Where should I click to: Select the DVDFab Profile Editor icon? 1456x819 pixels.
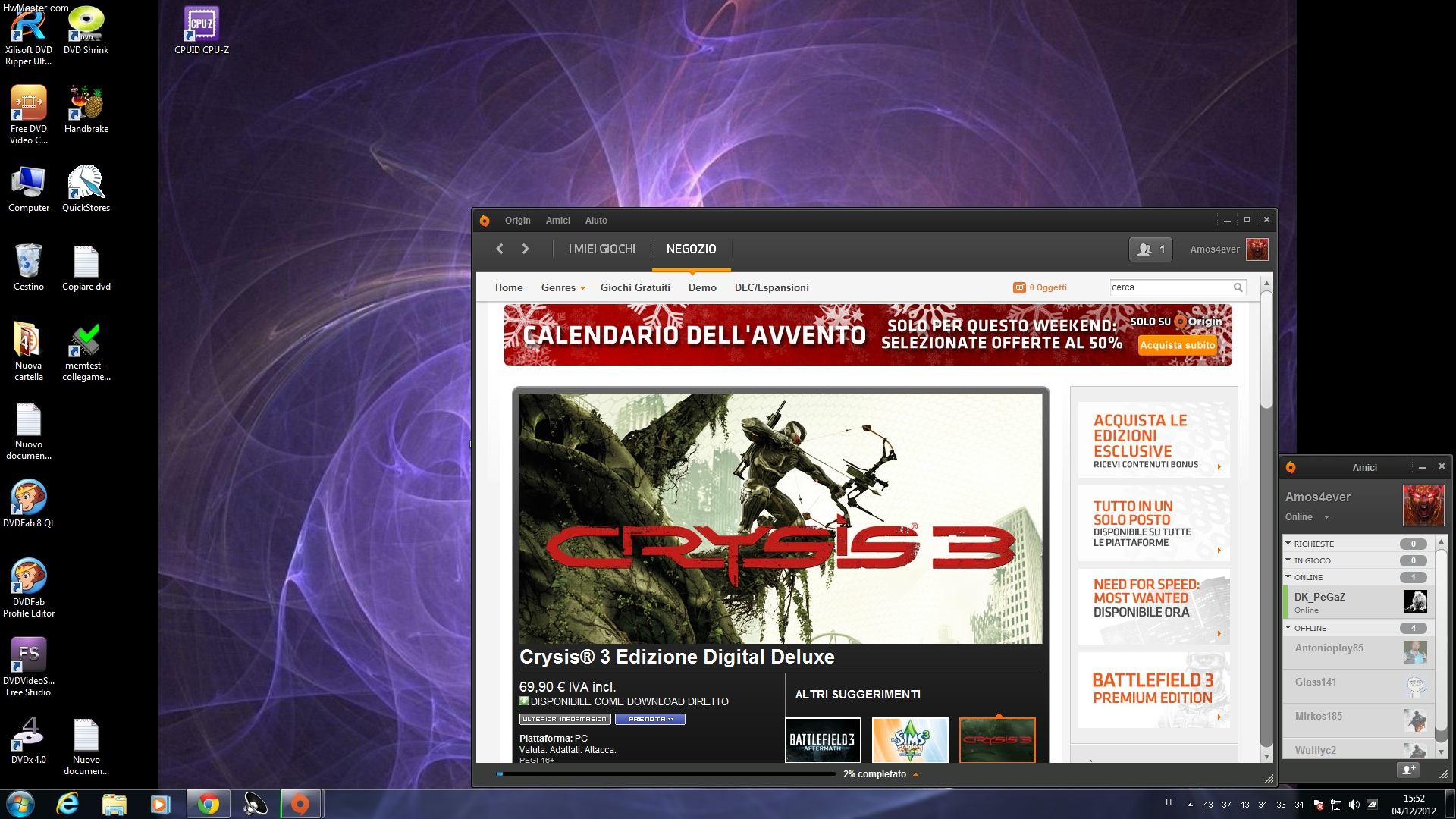coord(29,588)
